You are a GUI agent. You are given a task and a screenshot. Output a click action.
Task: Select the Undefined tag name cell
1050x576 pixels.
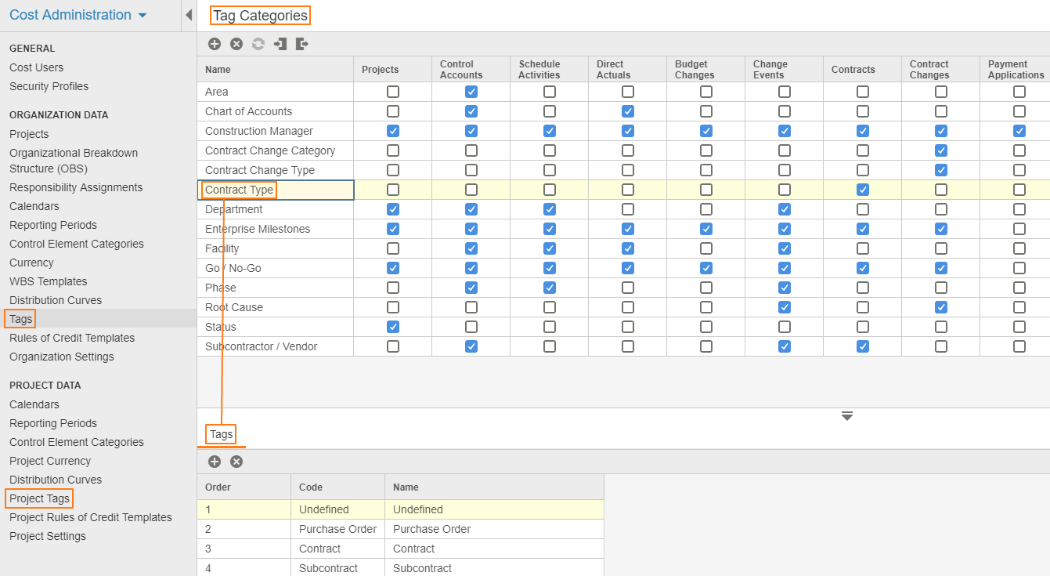pyautogui.click(x=494, y=510)
